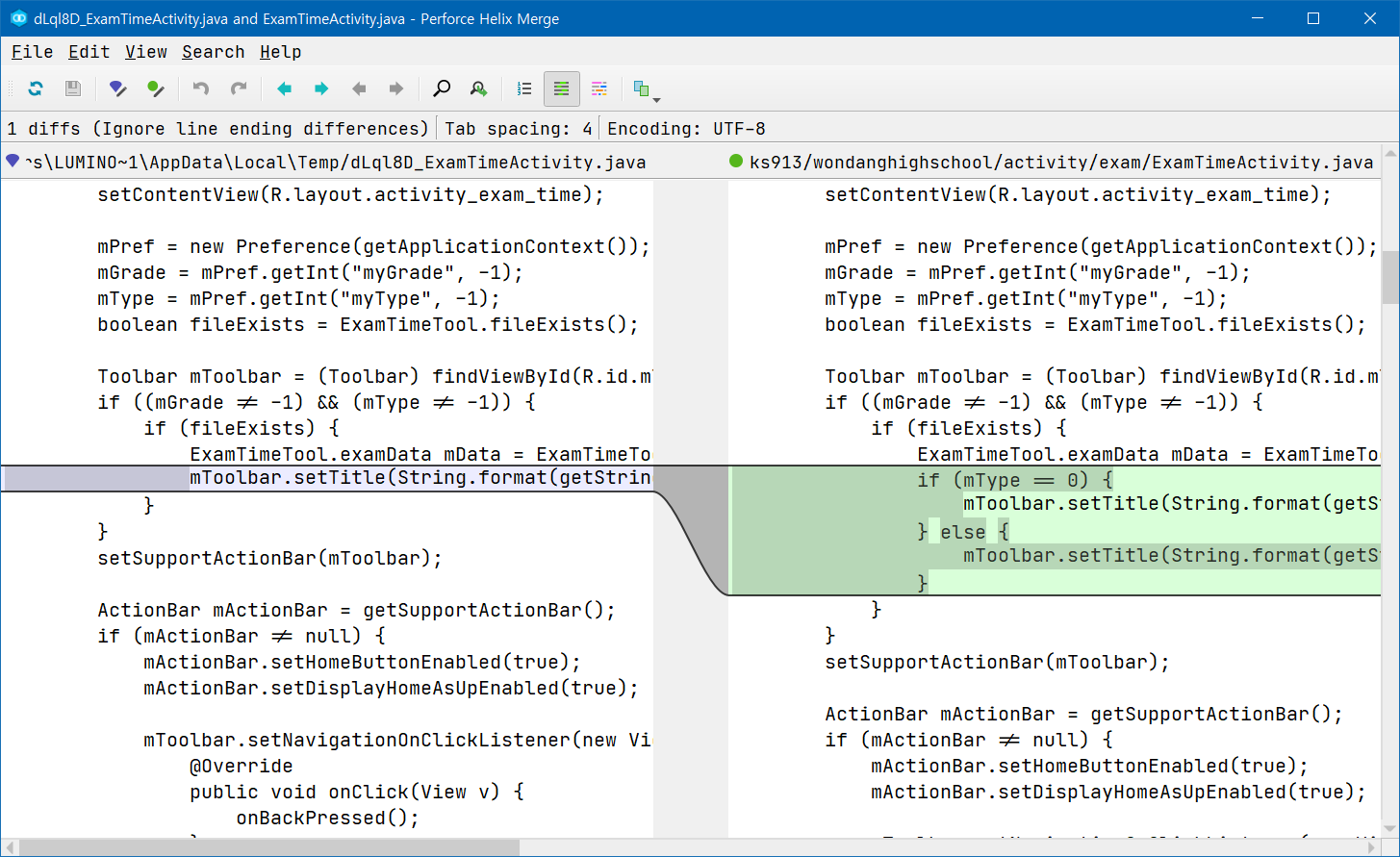Click the toolbar drag handle grip
The image size is (1400, 857).
[11, 88]
